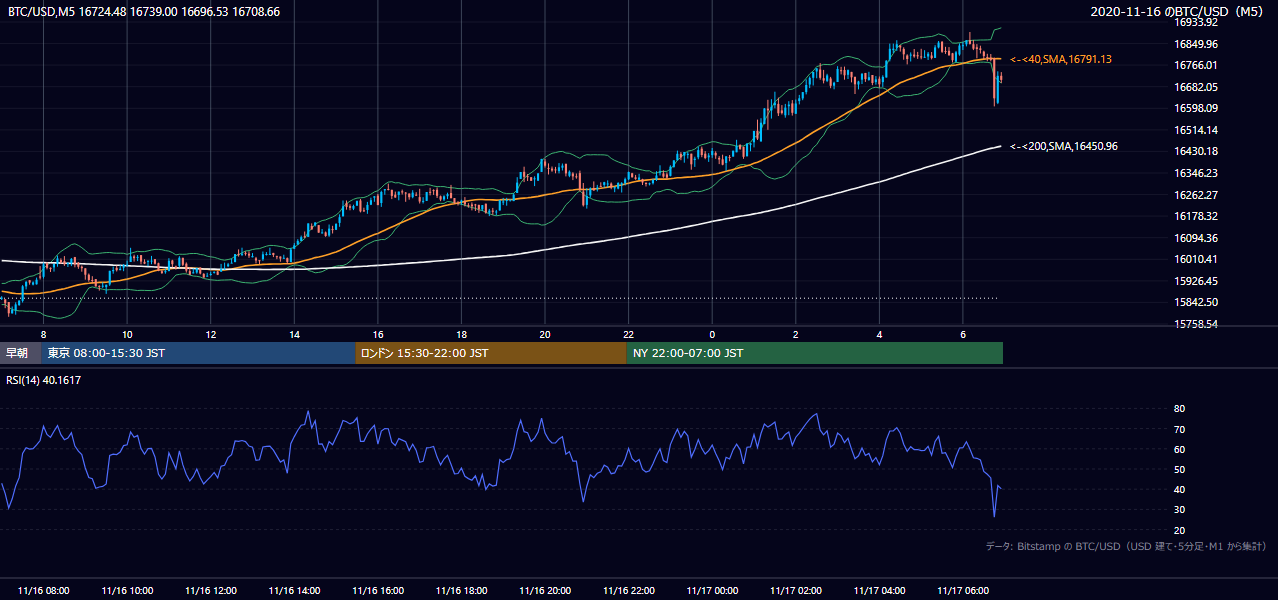Click RSI axis level 80

tap(1180, 409)
